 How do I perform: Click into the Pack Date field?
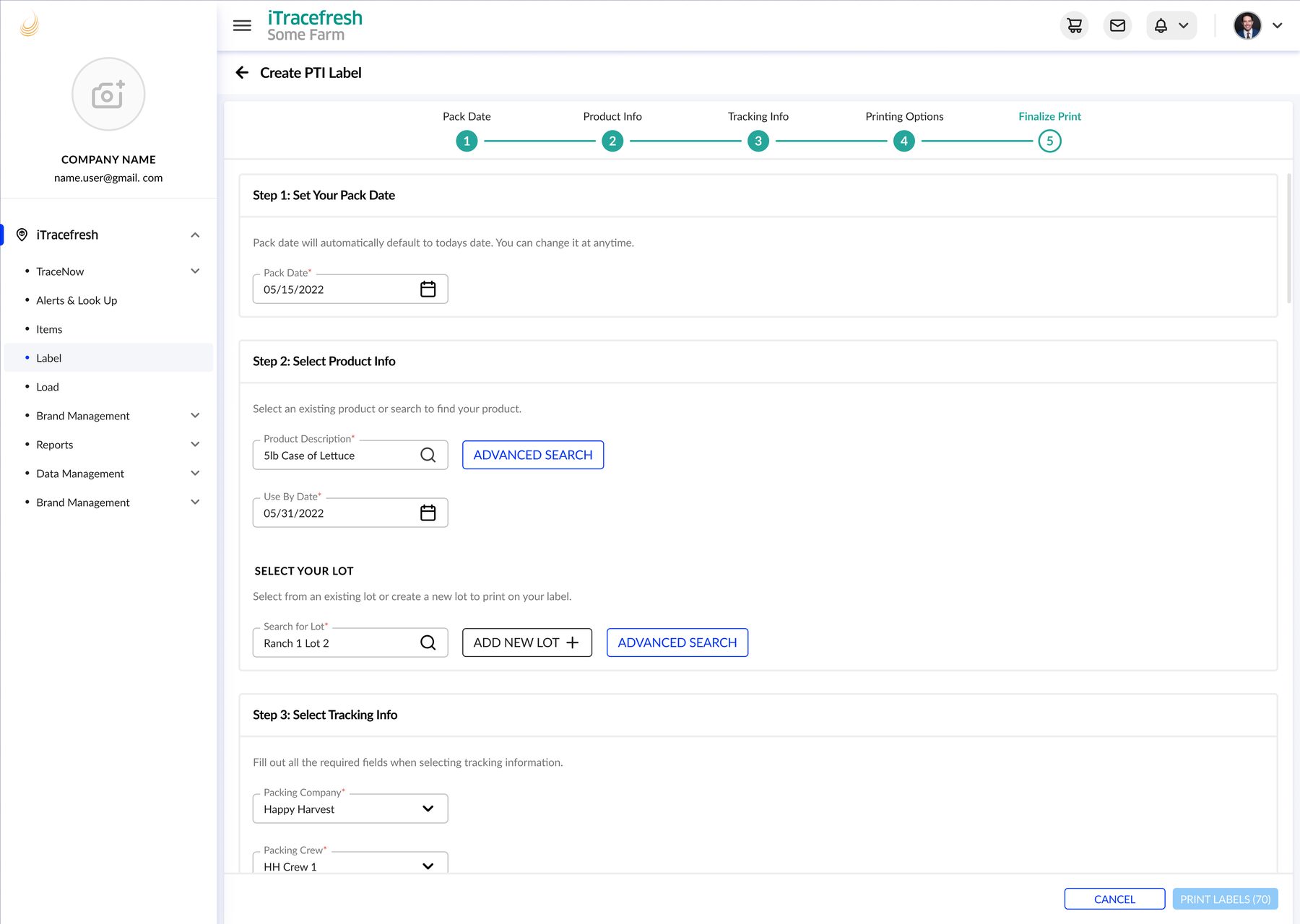pyautogui.click(x=350, y=289)
